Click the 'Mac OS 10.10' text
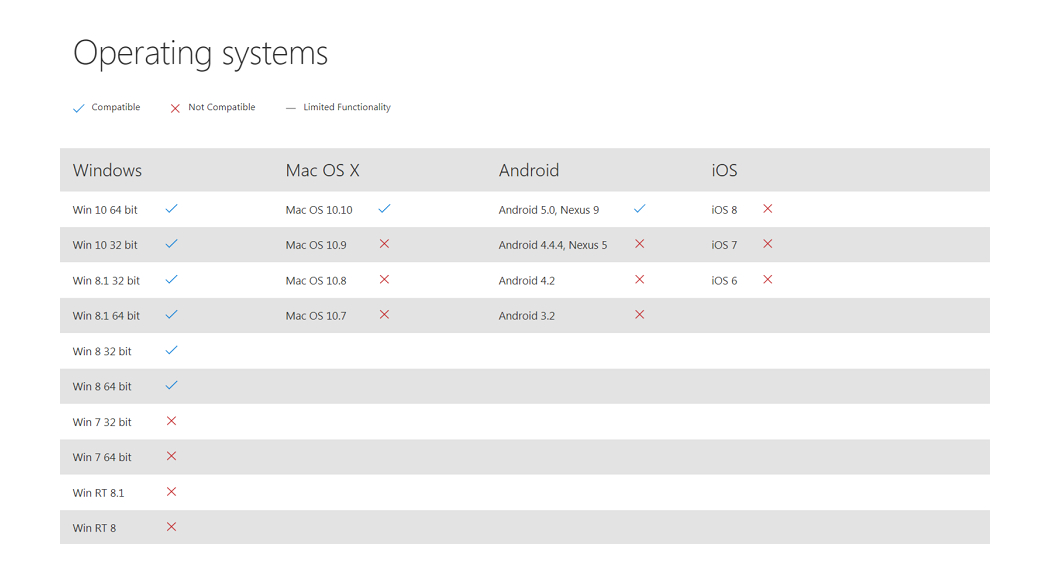The image size is (1050, 572). coord(319,210)
